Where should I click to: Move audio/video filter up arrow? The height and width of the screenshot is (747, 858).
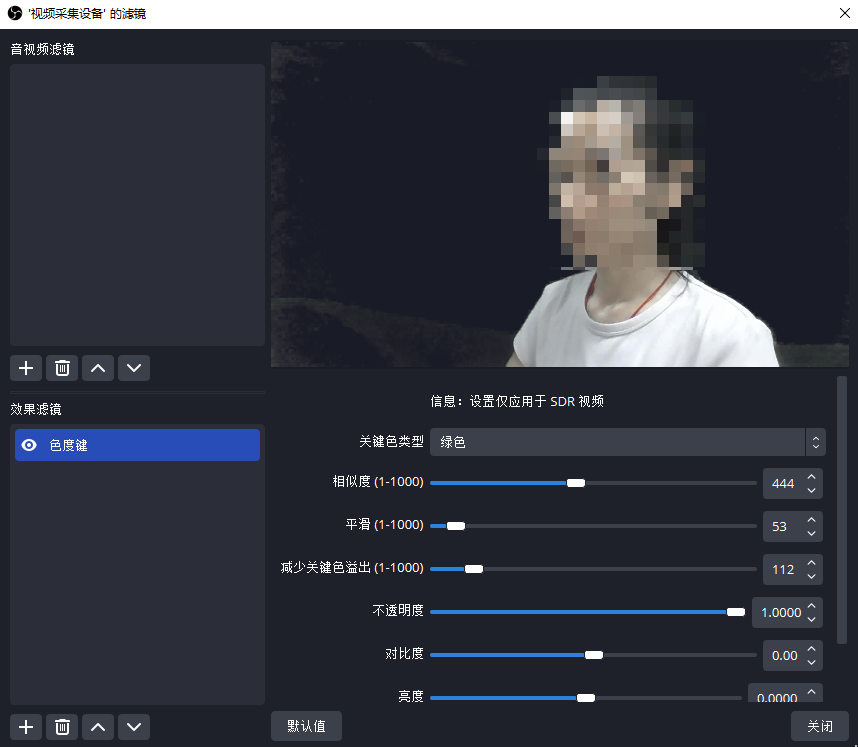(x=98, y=368)
